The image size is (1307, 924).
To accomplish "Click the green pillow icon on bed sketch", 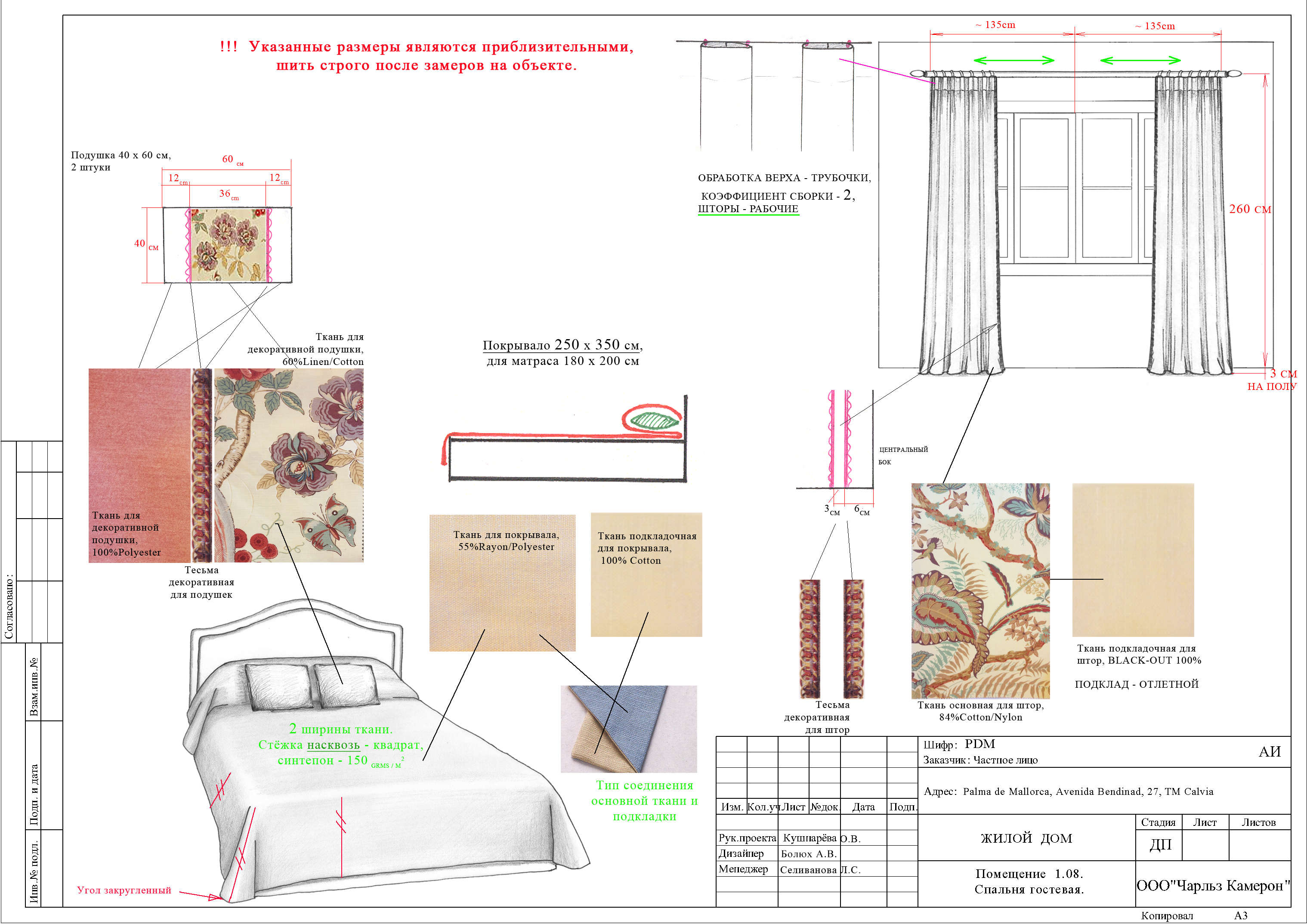I will pos(655,420).
